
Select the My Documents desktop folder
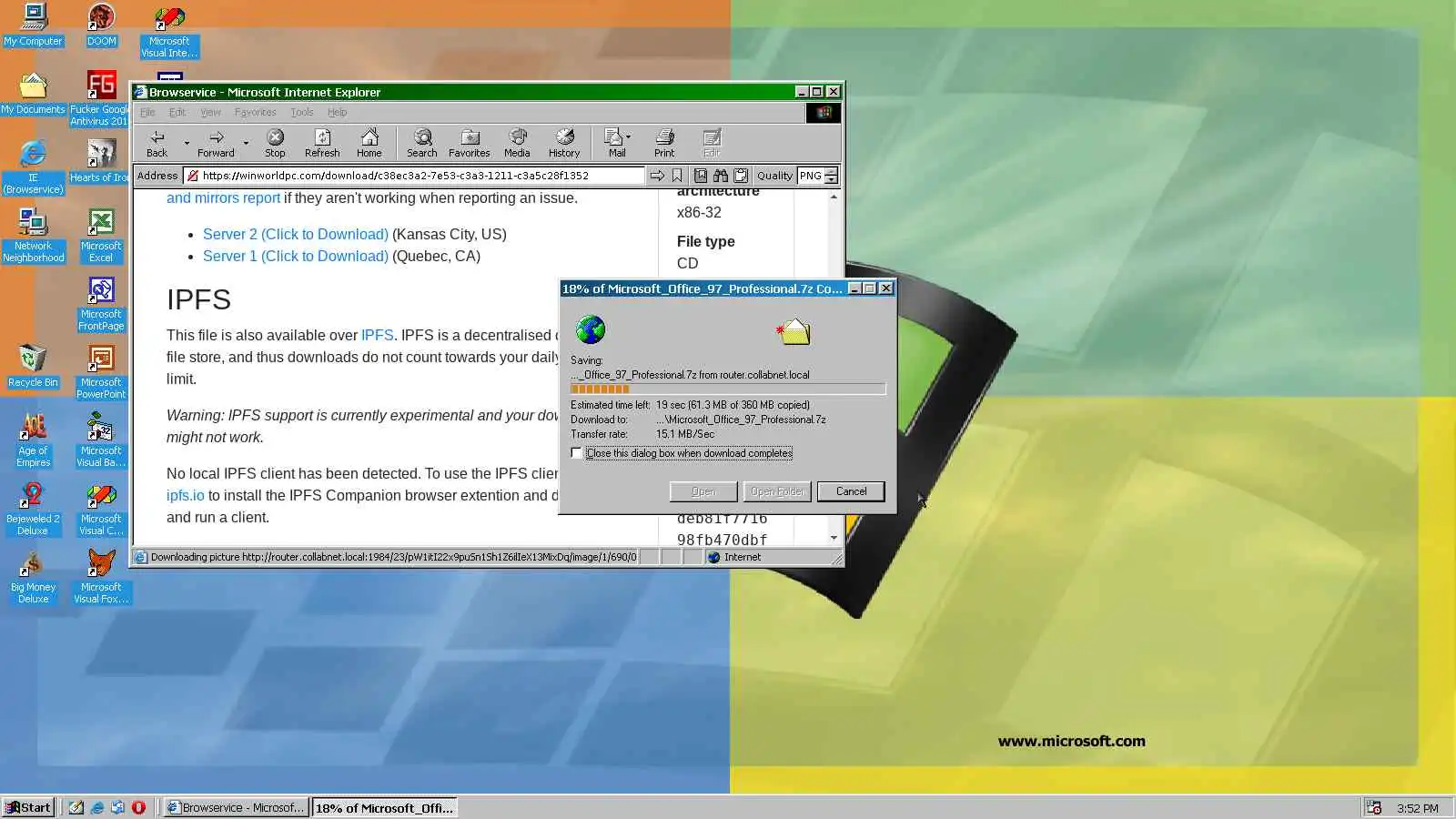click(34, 93)
